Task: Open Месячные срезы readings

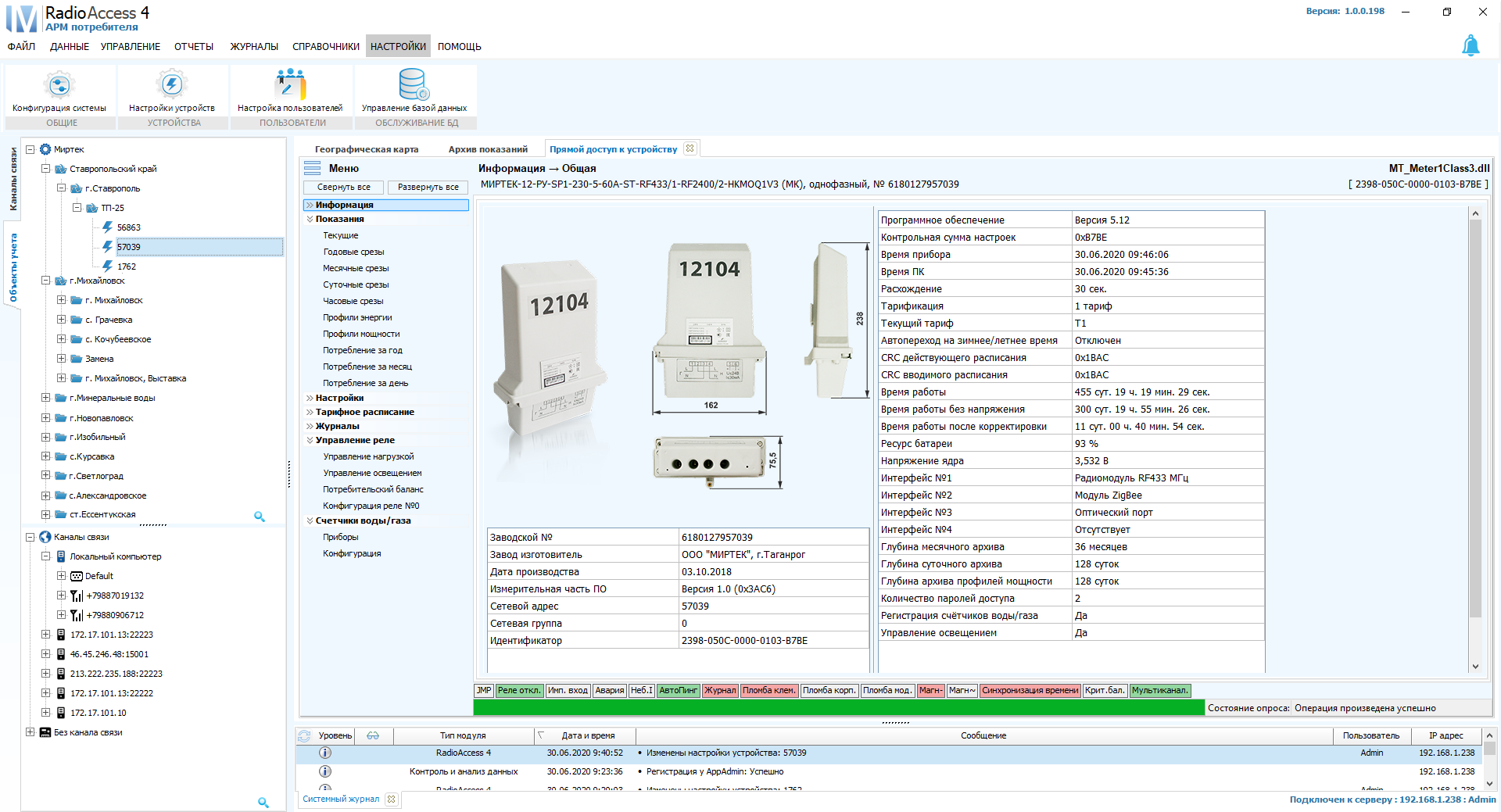Action: click(356, 268)
